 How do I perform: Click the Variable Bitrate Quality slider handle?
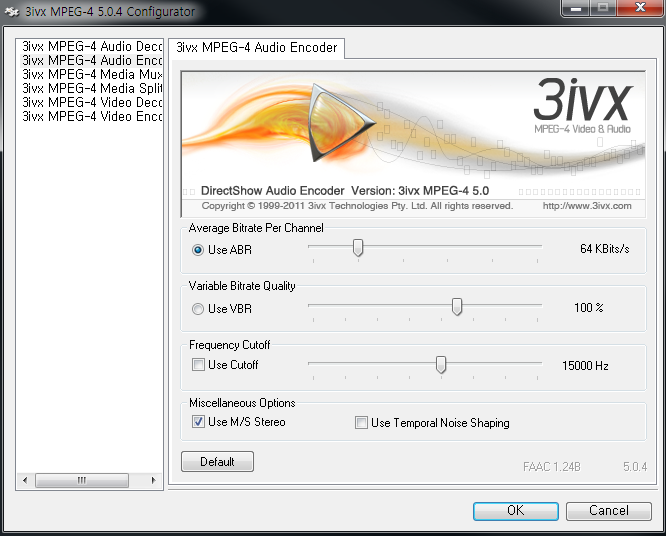(457, 306)
